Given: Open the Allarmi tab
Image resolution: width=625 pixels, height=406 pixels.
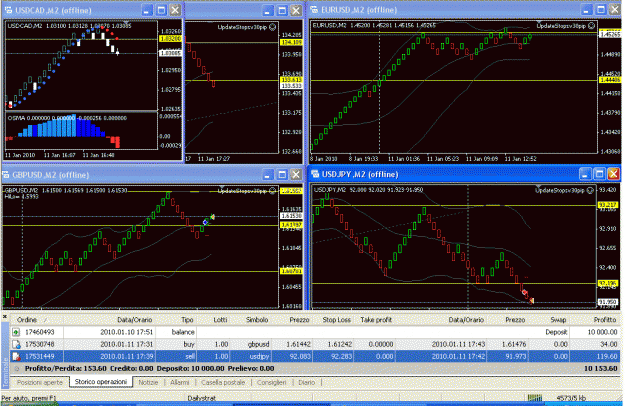Looking at the screenshot, I should click(x=180, y=382).
